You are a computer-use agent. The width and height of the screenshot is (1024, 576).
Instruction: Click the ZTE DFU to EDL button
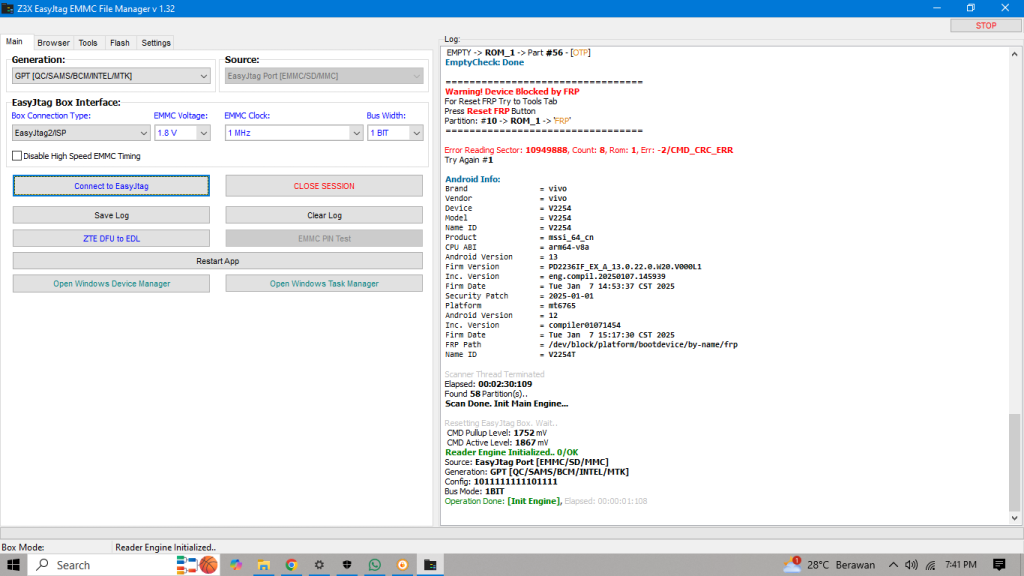point(111,238)
